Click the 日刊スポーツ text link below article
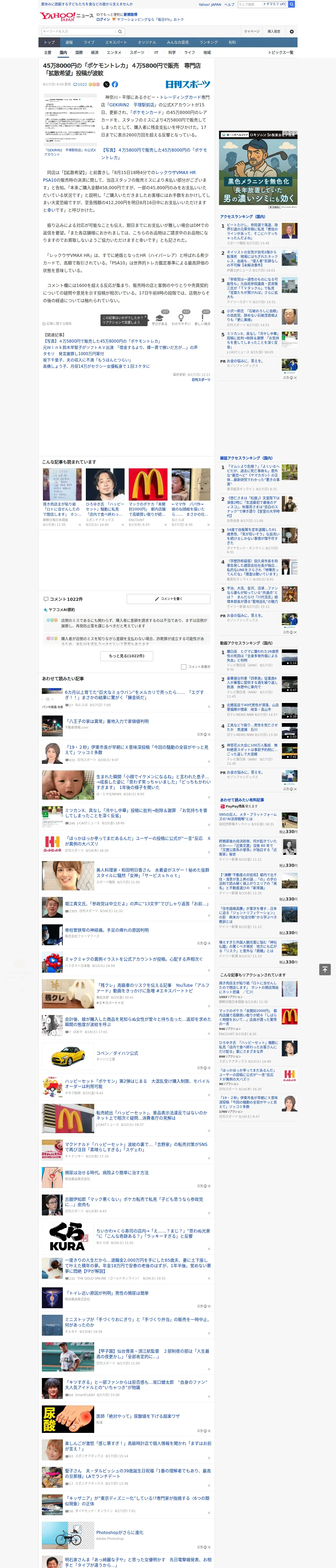336x1568 pixels. point(201,379)
